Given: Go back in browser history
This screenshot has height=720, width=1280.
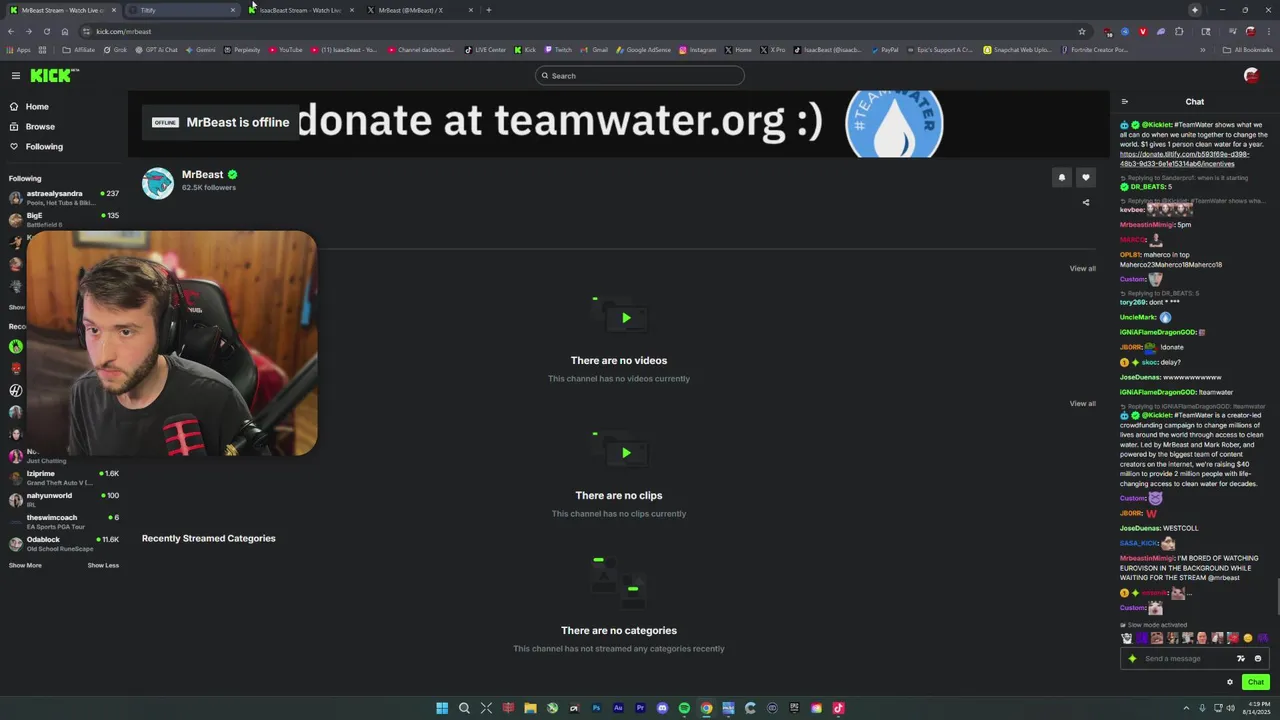Looking at the screenshot, I should (11, 31).
